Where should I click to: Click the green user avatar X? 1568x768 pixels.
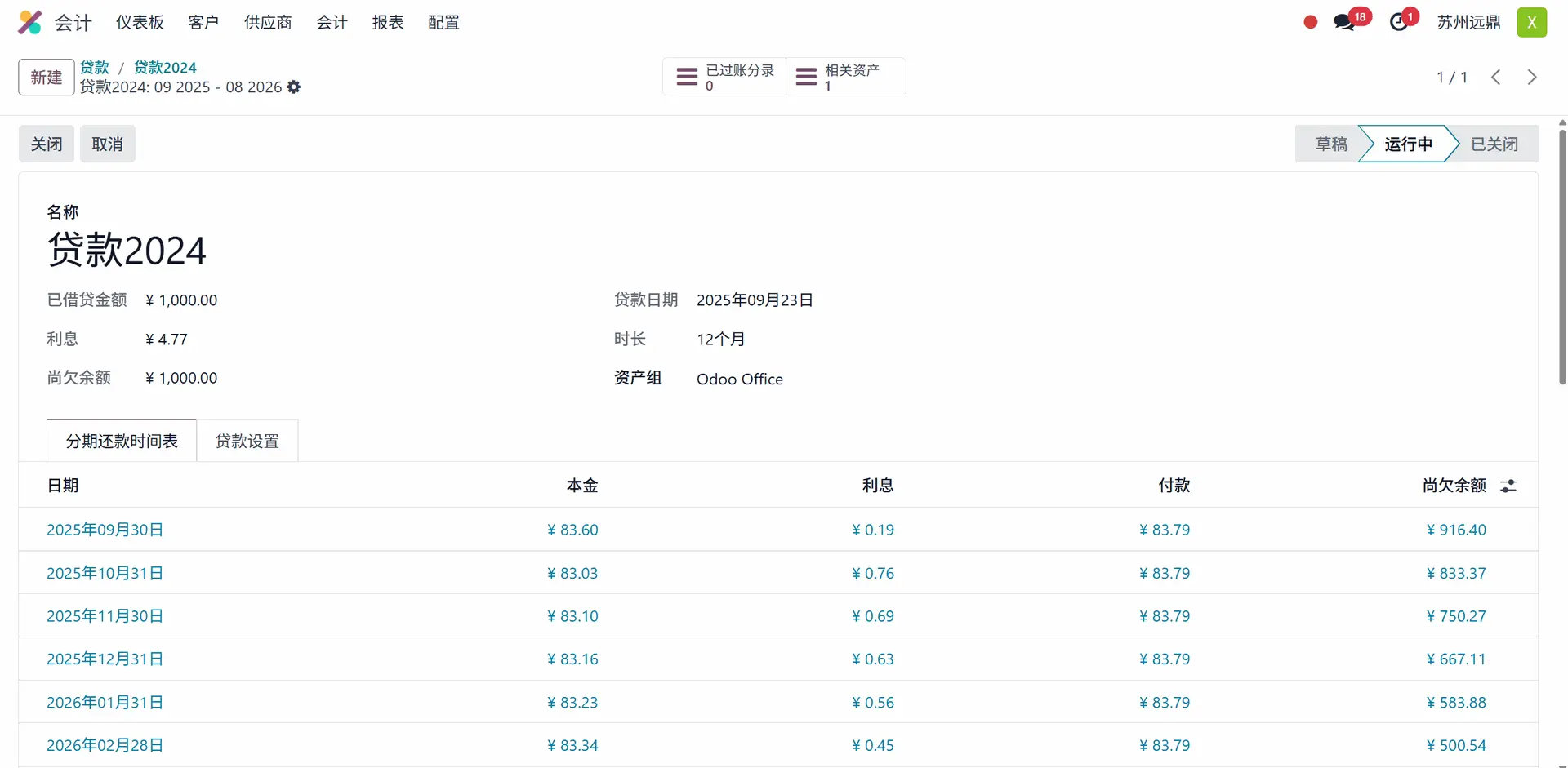pyautogui.click(x=1531, y=22)
